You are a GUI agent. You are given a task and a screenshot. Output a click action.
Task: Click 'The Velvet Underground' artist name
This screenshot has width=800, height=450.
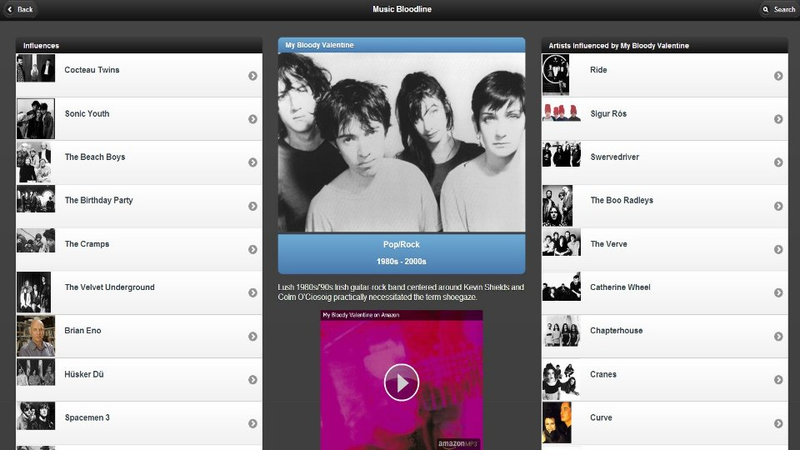pos(109,287)
